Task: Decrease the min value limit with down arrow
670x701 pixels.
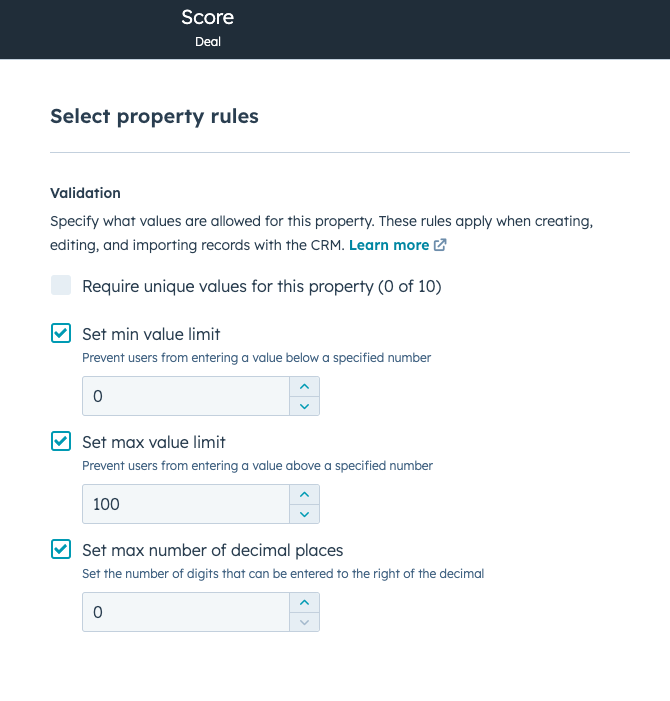Action: coord(304,406)
